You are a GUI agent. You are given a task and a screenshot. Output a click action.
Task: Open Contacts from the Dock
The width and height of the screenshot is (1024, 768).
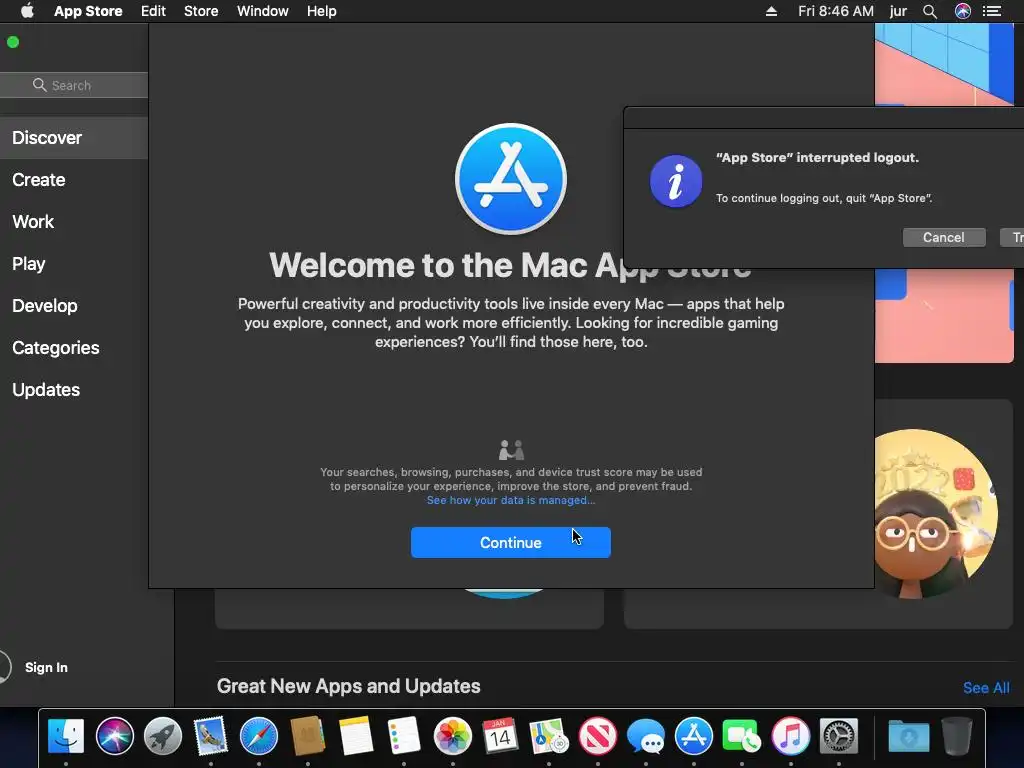(308, 736)
